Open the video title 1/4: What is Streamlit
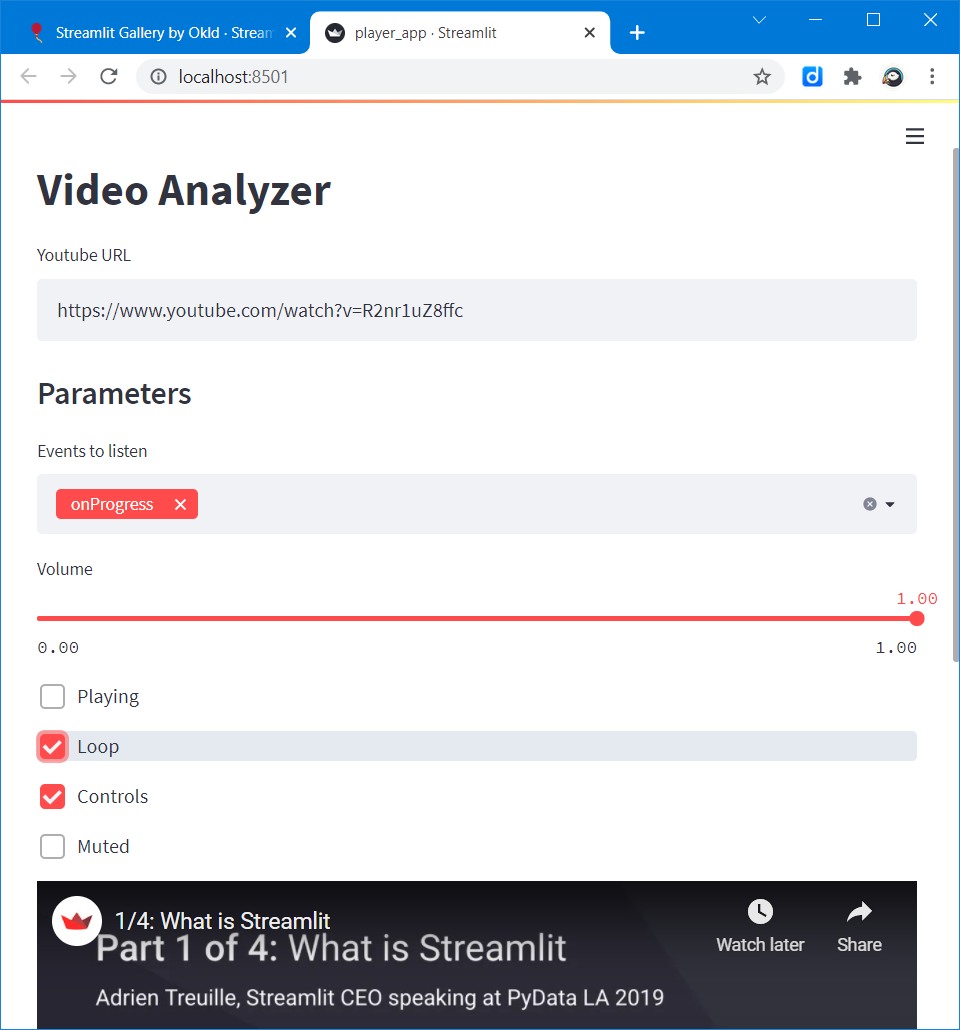 coord(222,920)
